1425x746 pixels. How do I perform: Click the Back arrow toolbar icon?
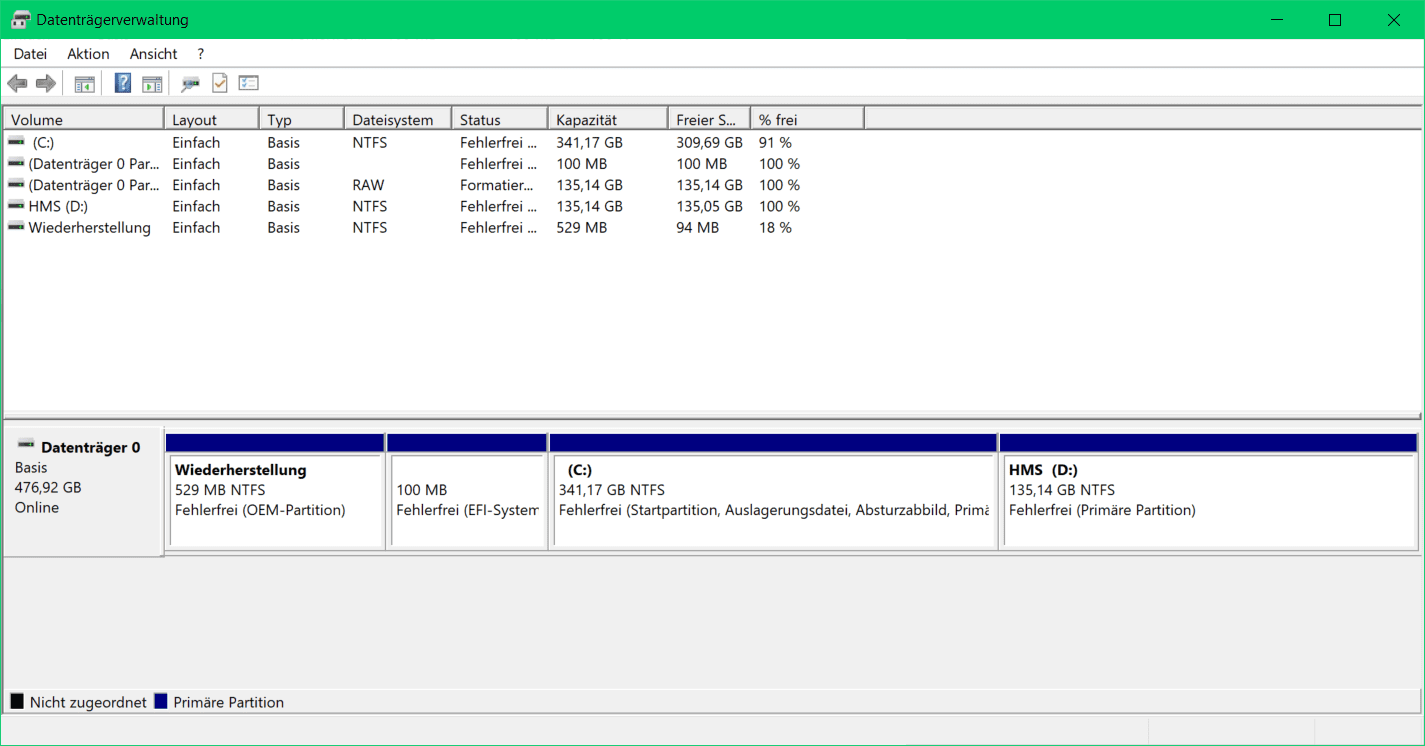click(17, 83)
